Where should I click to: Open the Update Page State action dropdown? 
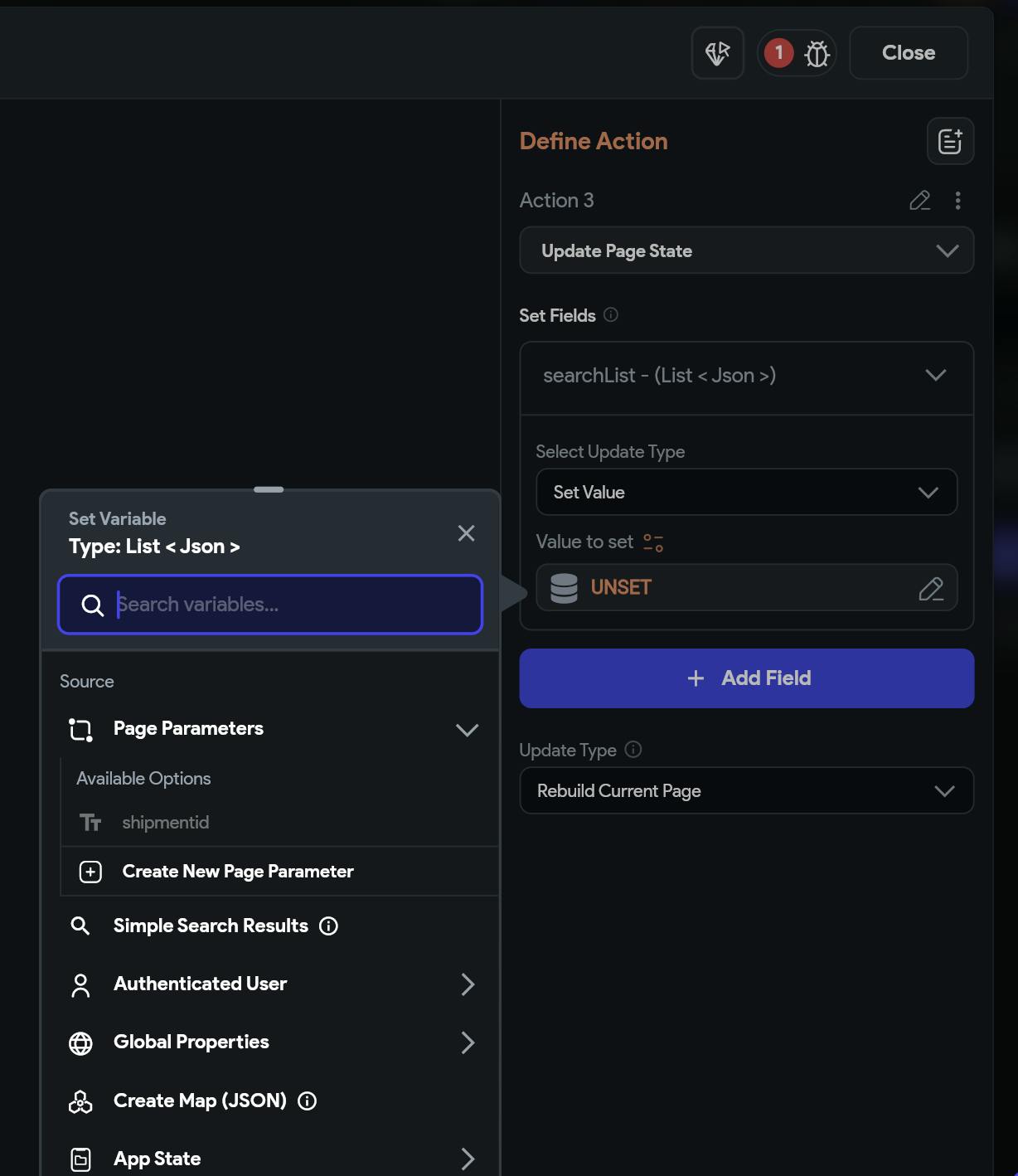746,250
